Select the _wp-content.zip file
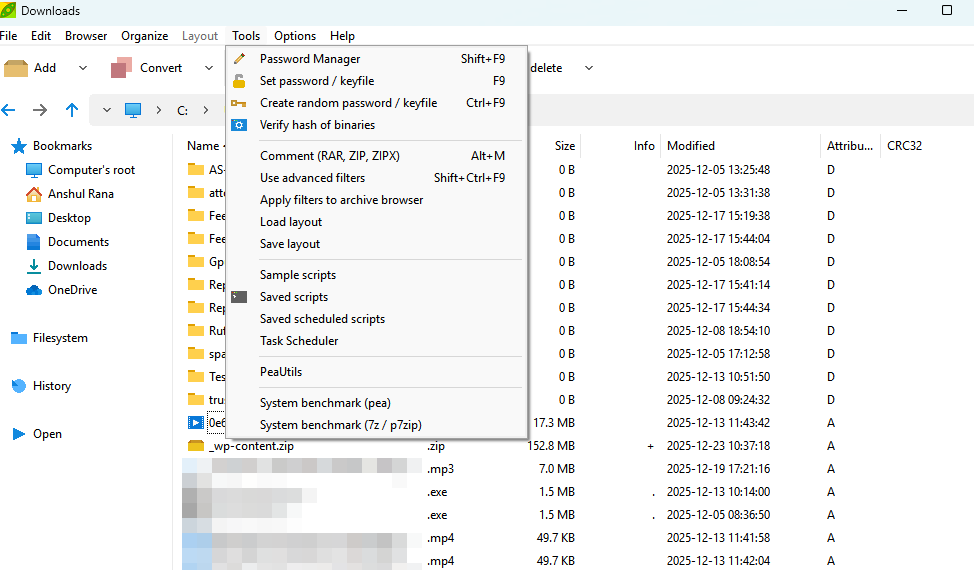This screenshot has height=570, width=974. click(251, 446)
